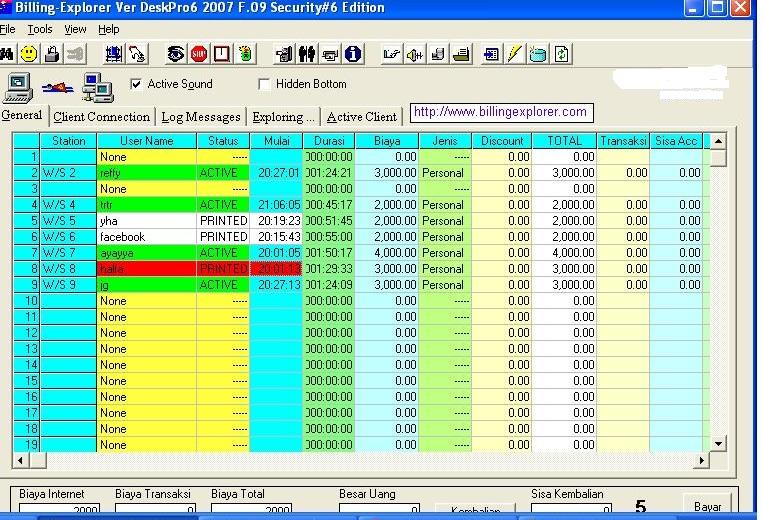Click the TOTAL column header
This screenshot has height=520, width=763.
[564, 141]
